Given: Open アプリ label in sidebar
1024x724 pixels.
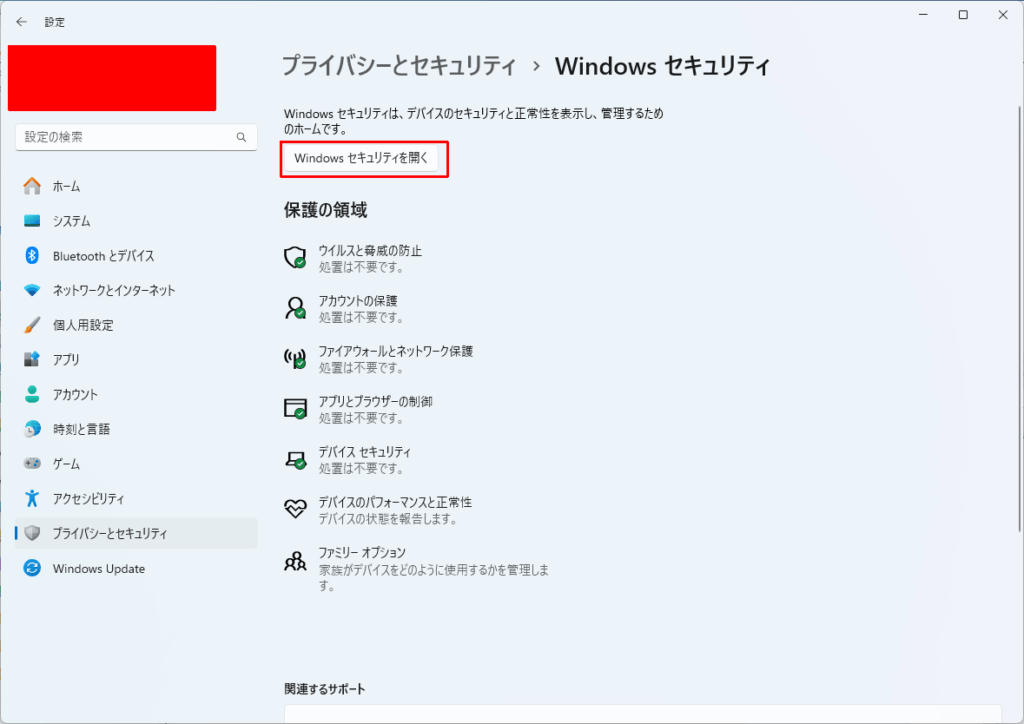Looking at the screenshot, I should (x=66, y=360).
